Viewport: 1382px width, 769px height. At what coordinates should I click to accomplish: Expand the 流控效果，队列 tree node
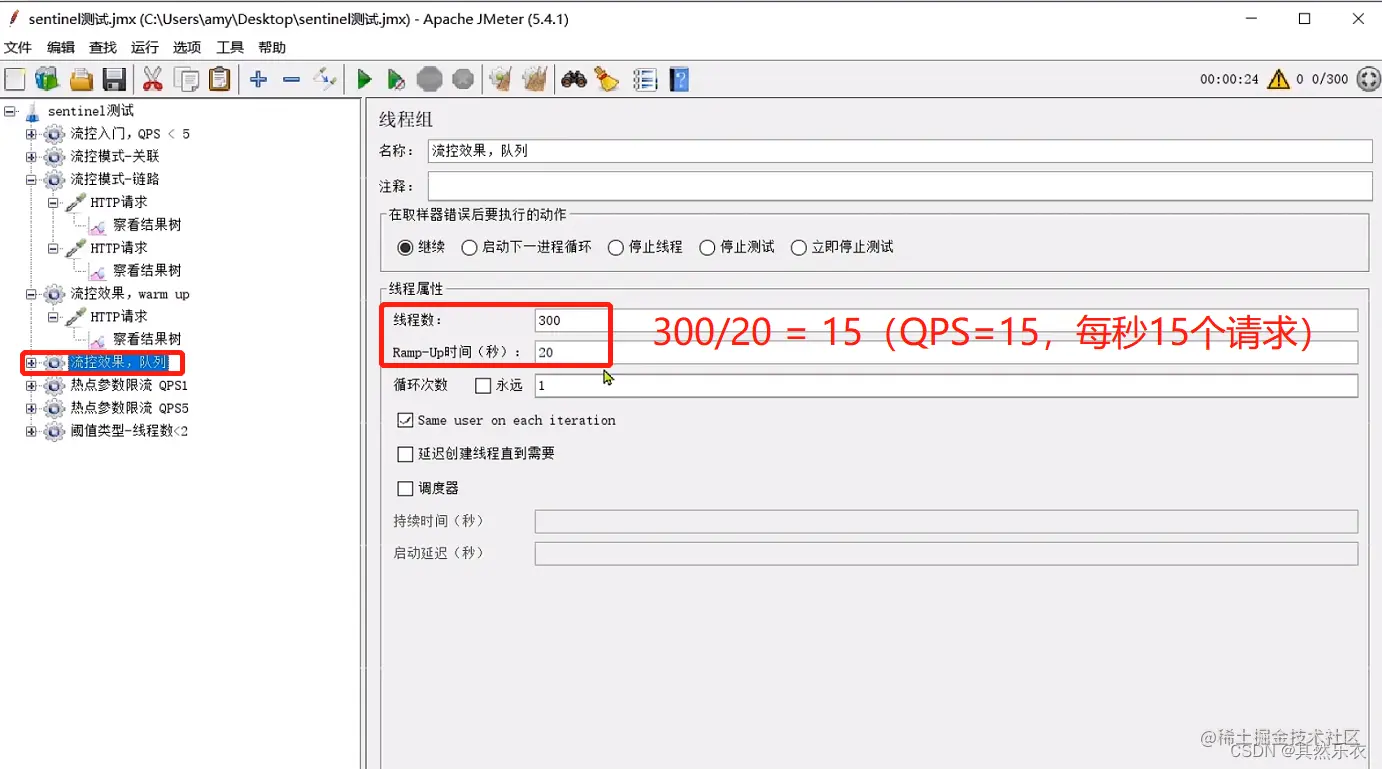point(31,362)
